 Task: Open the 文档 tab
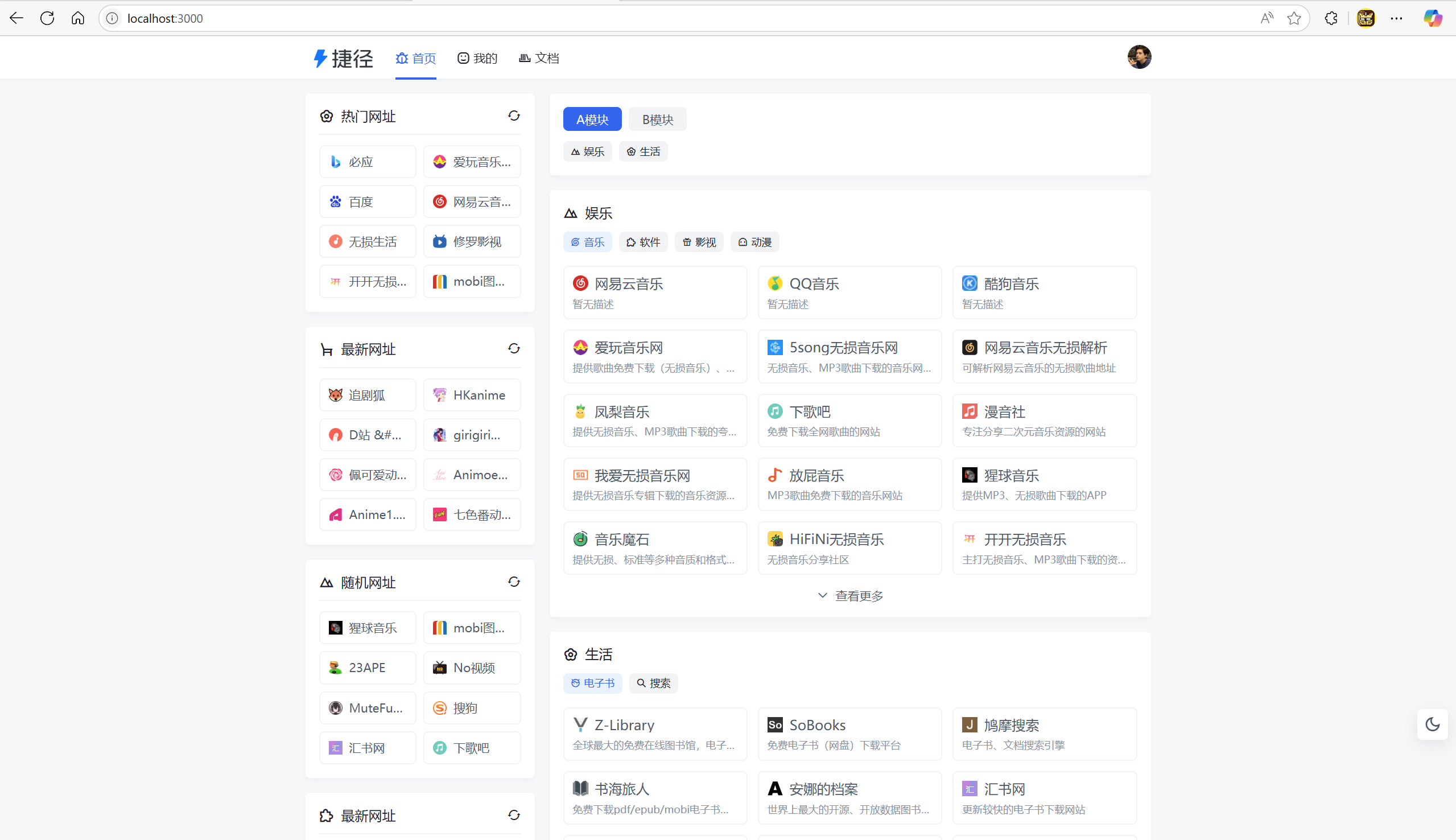pyautogui.click(x=539, y=58)
